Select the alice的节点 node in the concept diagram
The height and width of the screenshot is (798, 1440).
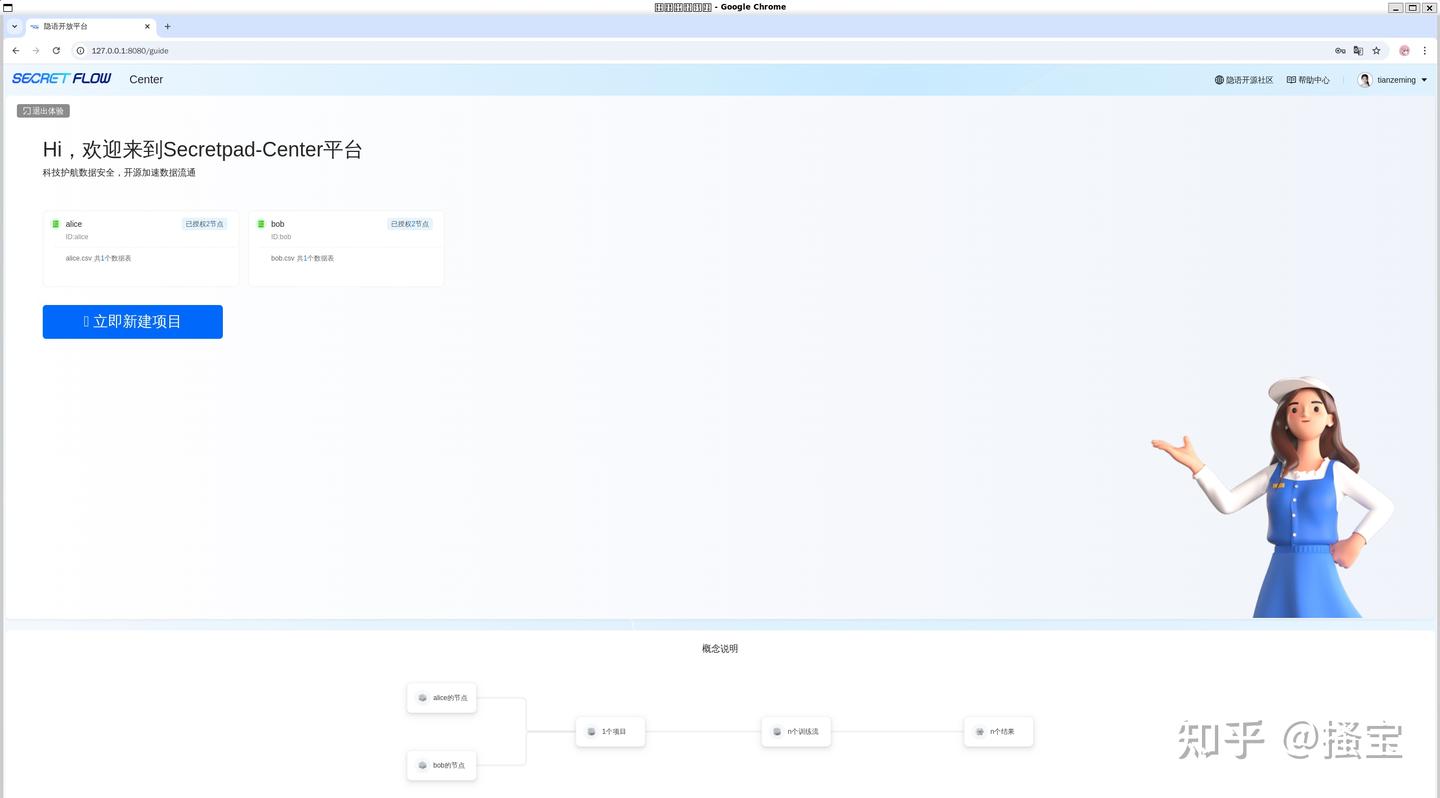(x=441, y=697)
